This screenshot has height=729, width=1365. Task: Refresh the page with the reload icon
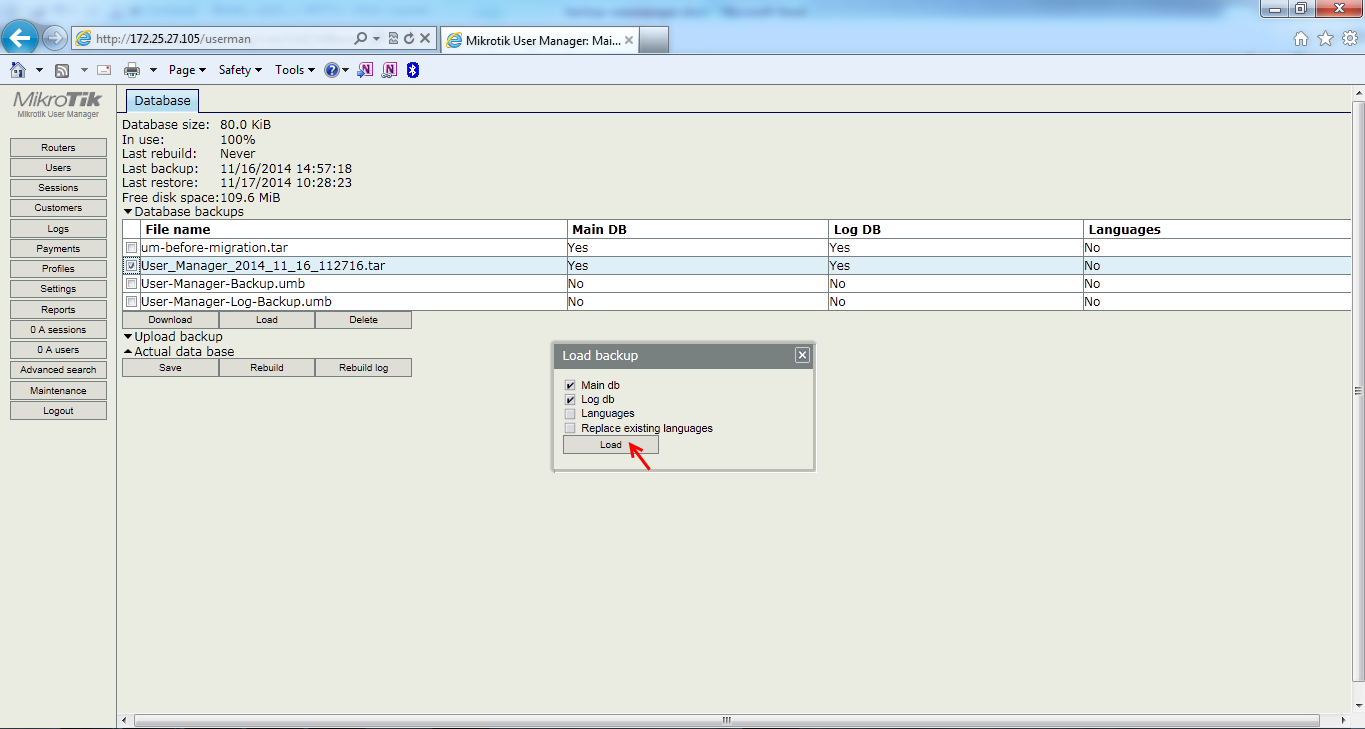click(409, 39)
